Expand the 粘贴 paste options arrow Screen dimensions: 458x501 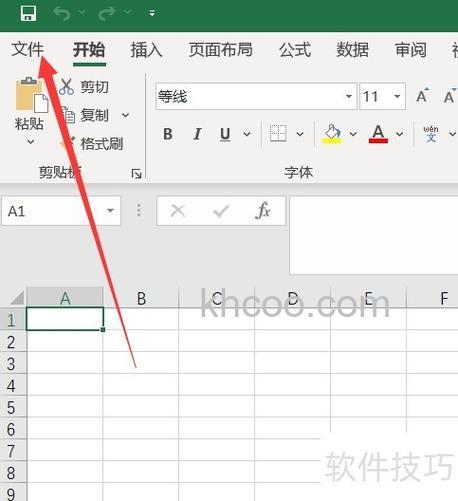pyautogui.click(x=30, y=142)
